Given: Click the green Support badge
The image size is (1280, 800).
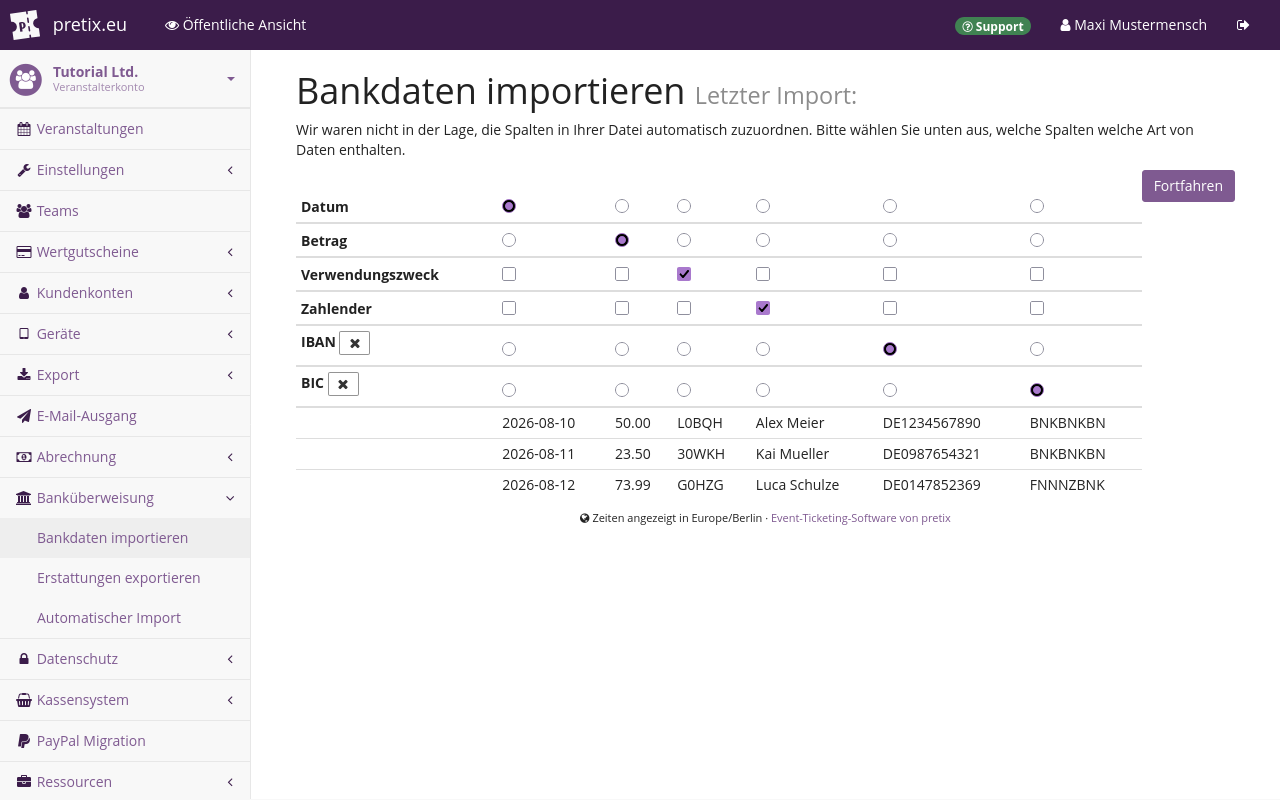Looking at the screenshot, I should tap(993, 26).
